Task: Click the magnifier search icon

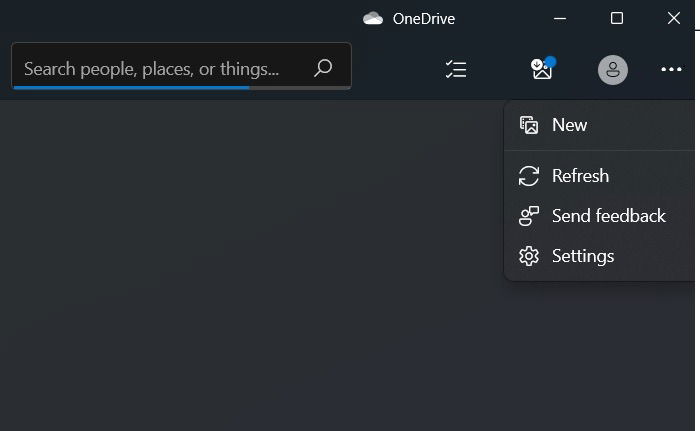Action: click(x=323, y=68)
